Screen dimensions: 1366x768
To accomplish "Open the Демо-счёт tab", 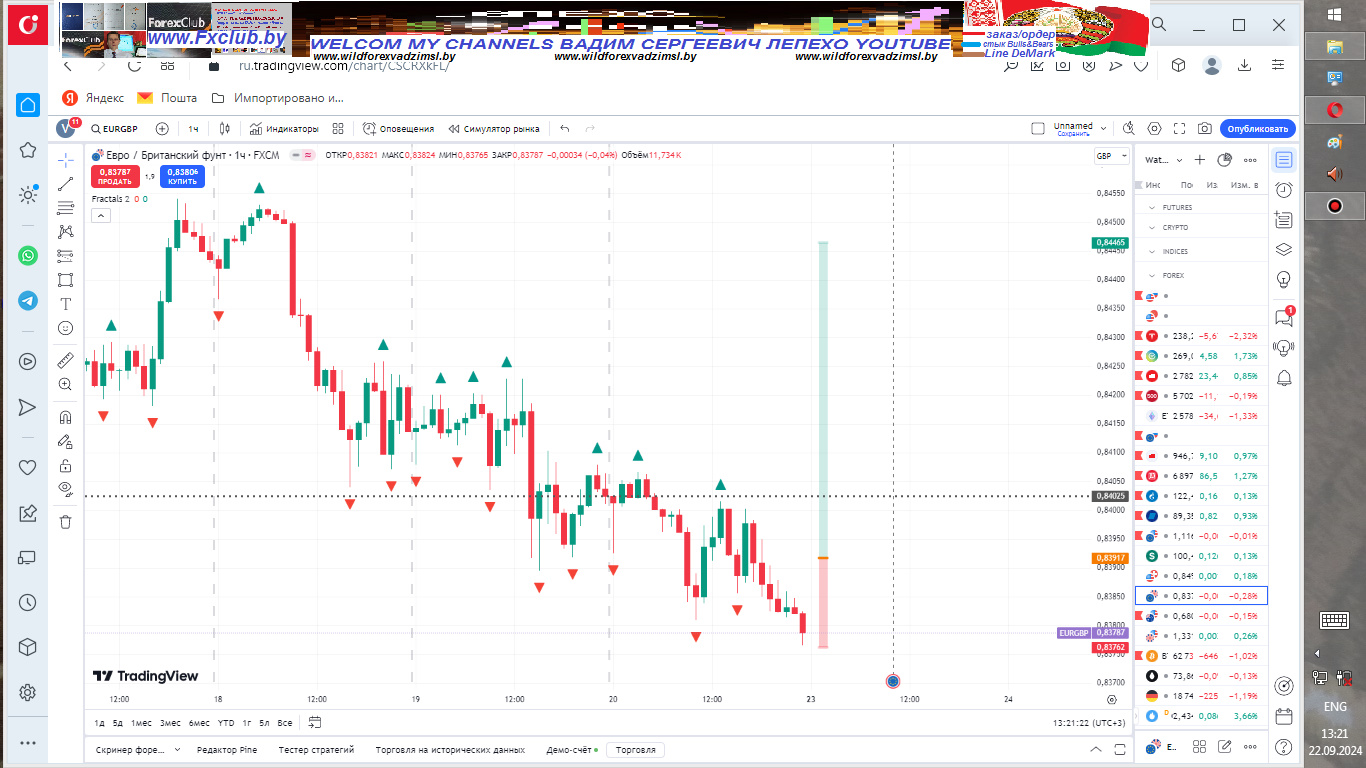I will (x=572, y=749).
